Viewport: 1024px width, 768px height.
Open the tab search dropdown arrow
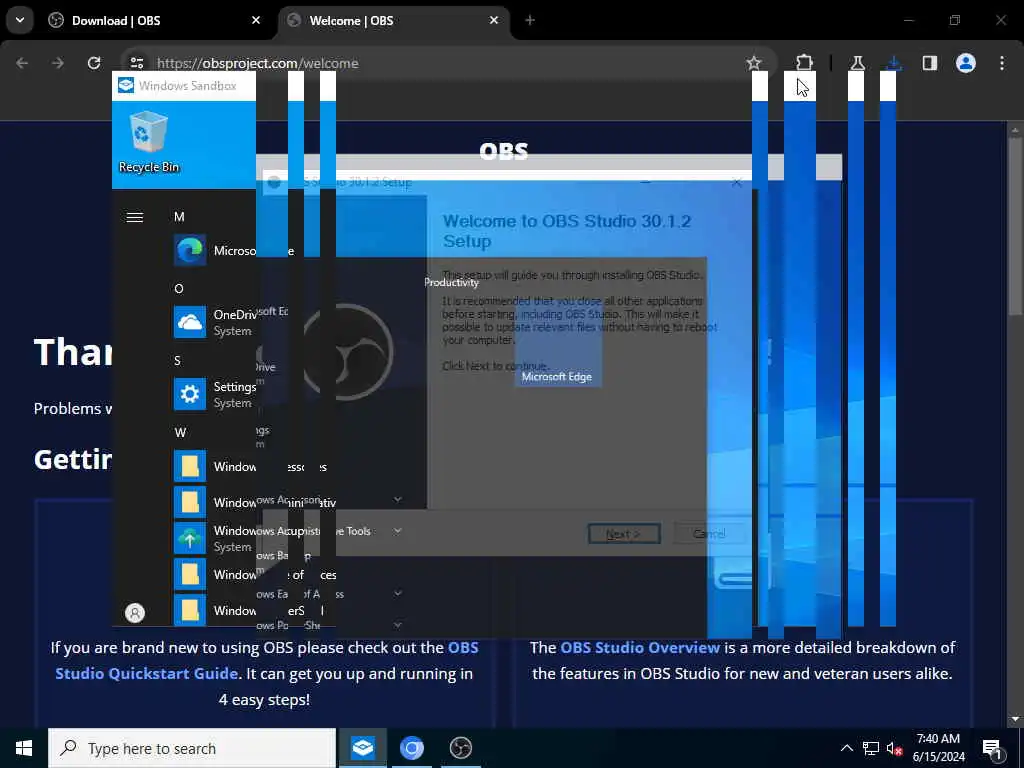tap(20, 20)
